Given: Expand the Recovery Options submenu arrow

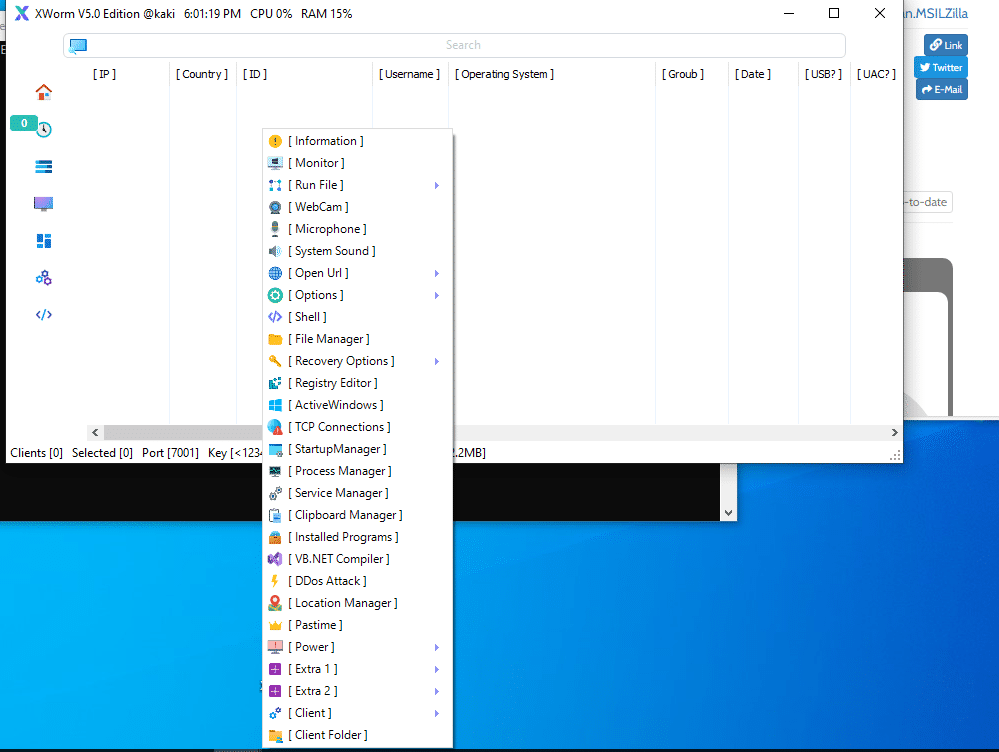Looking at the screenshot, I should tap(437, 361).
